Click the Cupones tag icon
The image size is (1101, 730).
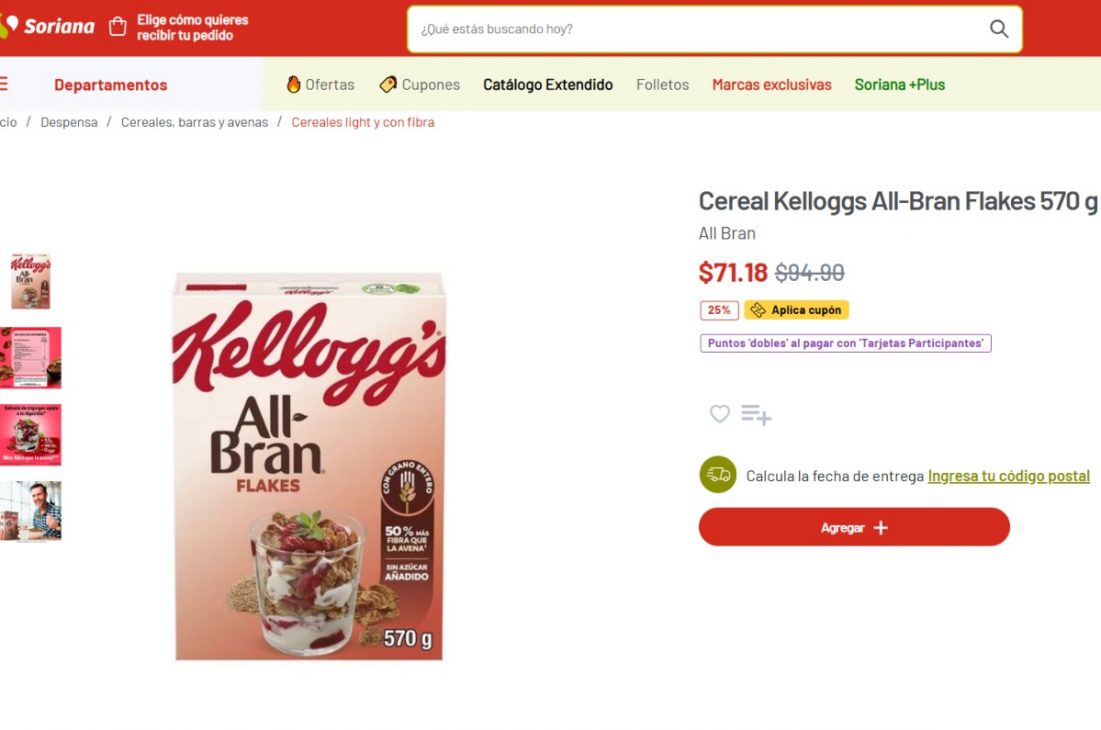point(388,85)
